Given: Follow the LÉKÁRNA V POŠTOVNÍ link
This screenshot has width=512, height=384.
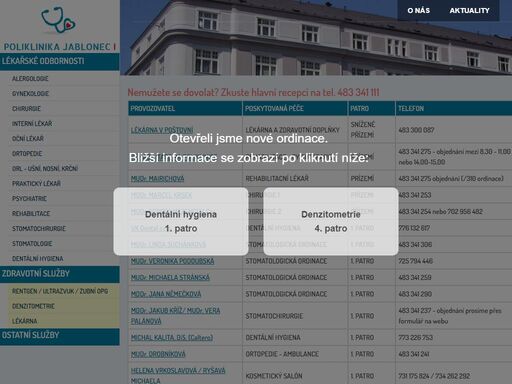Looking at the screenshot, I should 162,130.
